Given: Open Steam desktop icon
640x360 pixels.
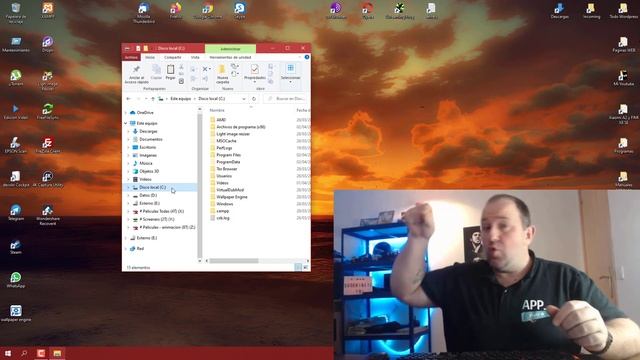Looking at the screenshot, I should [x=16, y=247].
